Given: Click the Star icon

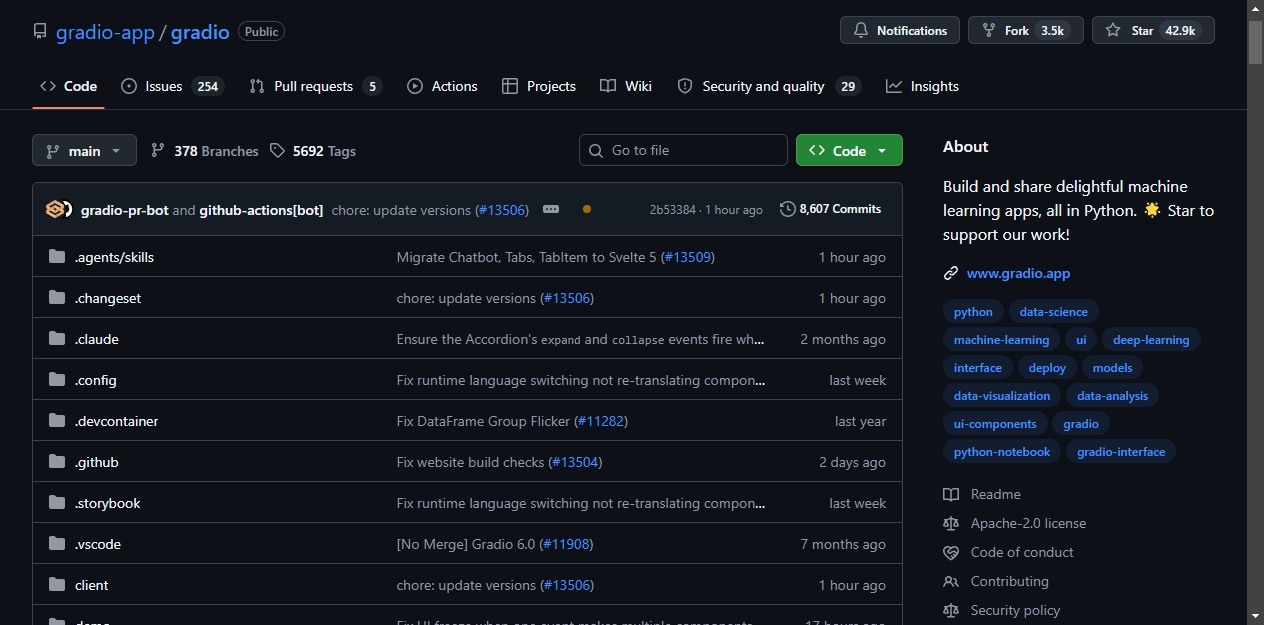Looking at the screenshot, I should (x=1113, y=31).
